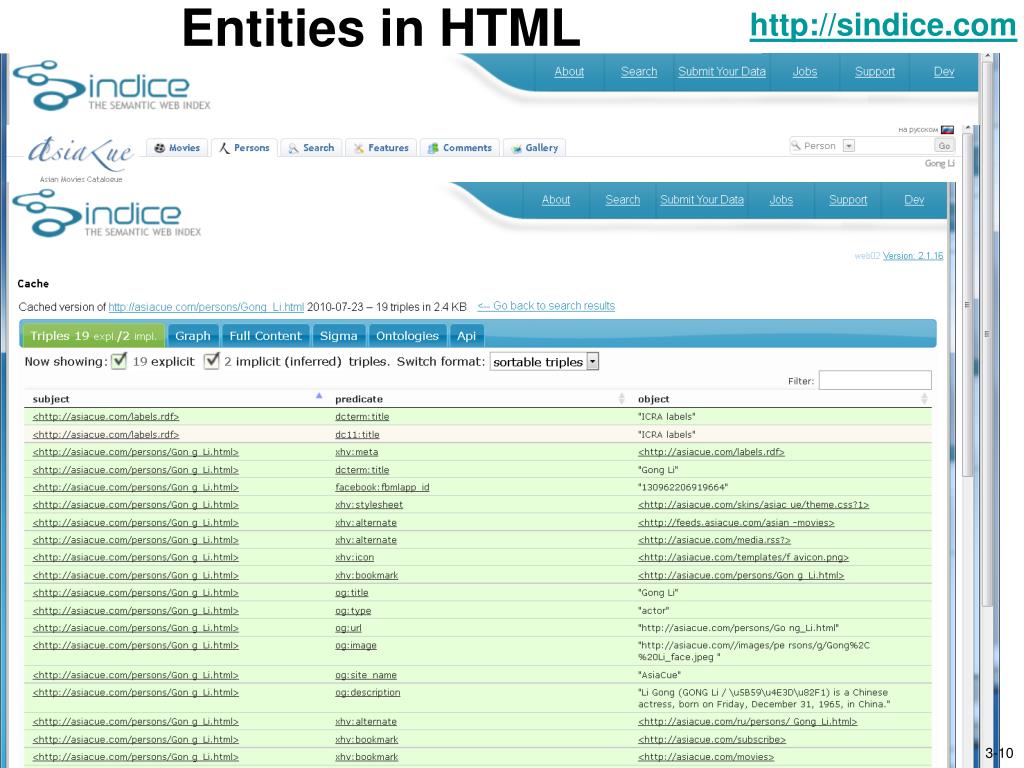Open the og:image predicate link
Screen dimensions: 1024x768
tap(356, 645)
